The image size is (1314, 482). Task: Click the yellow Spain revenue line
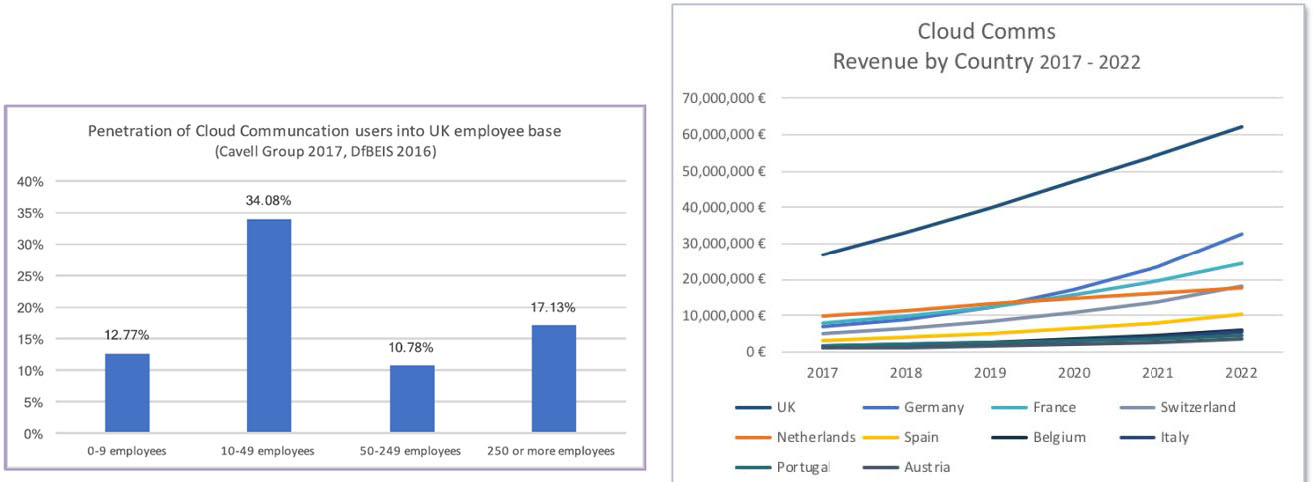[x=1030, y=328]
